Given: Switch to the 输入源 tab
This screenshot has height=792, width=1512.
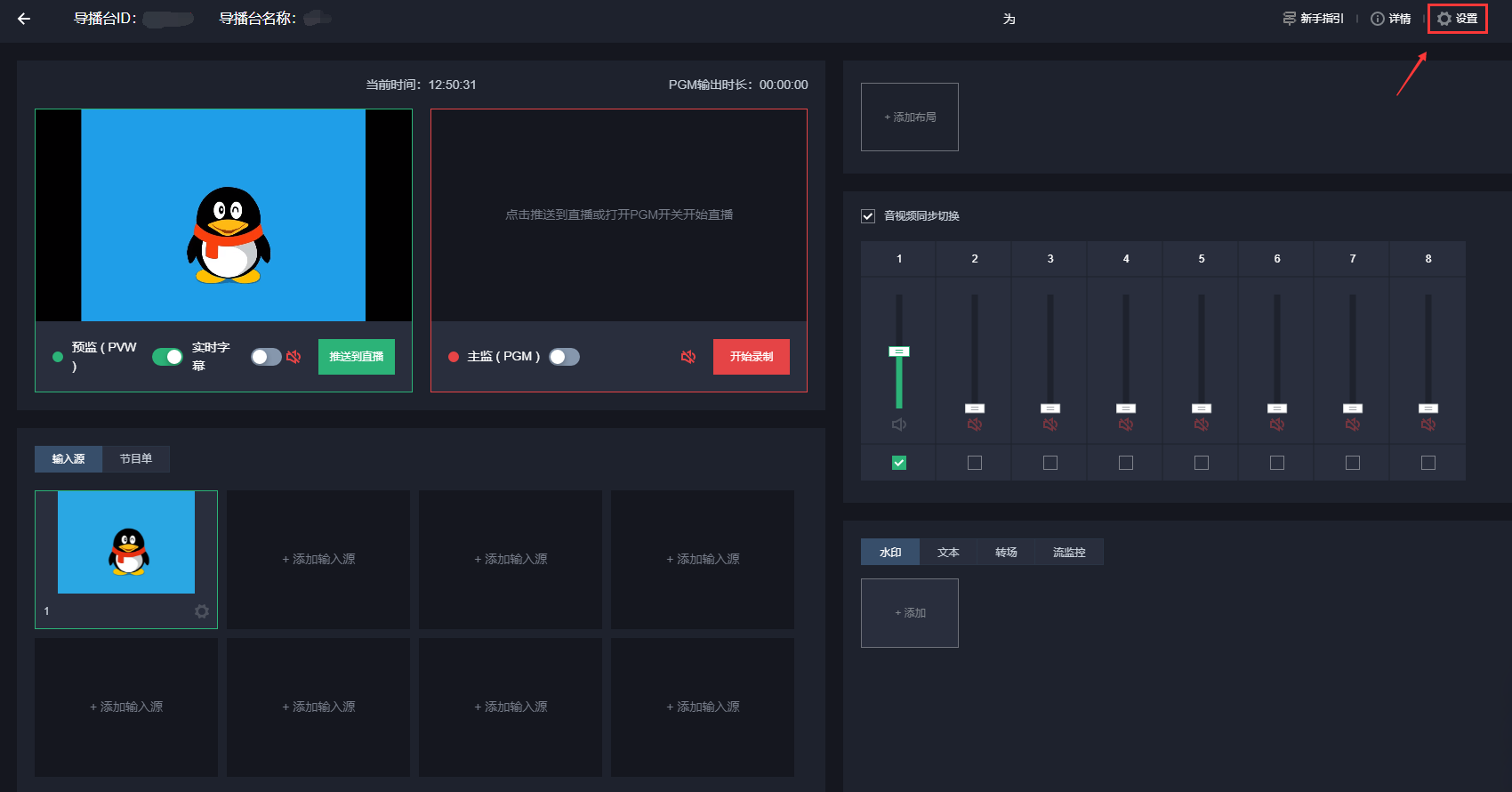Looking at the screenshot, I should pos(68,459).
